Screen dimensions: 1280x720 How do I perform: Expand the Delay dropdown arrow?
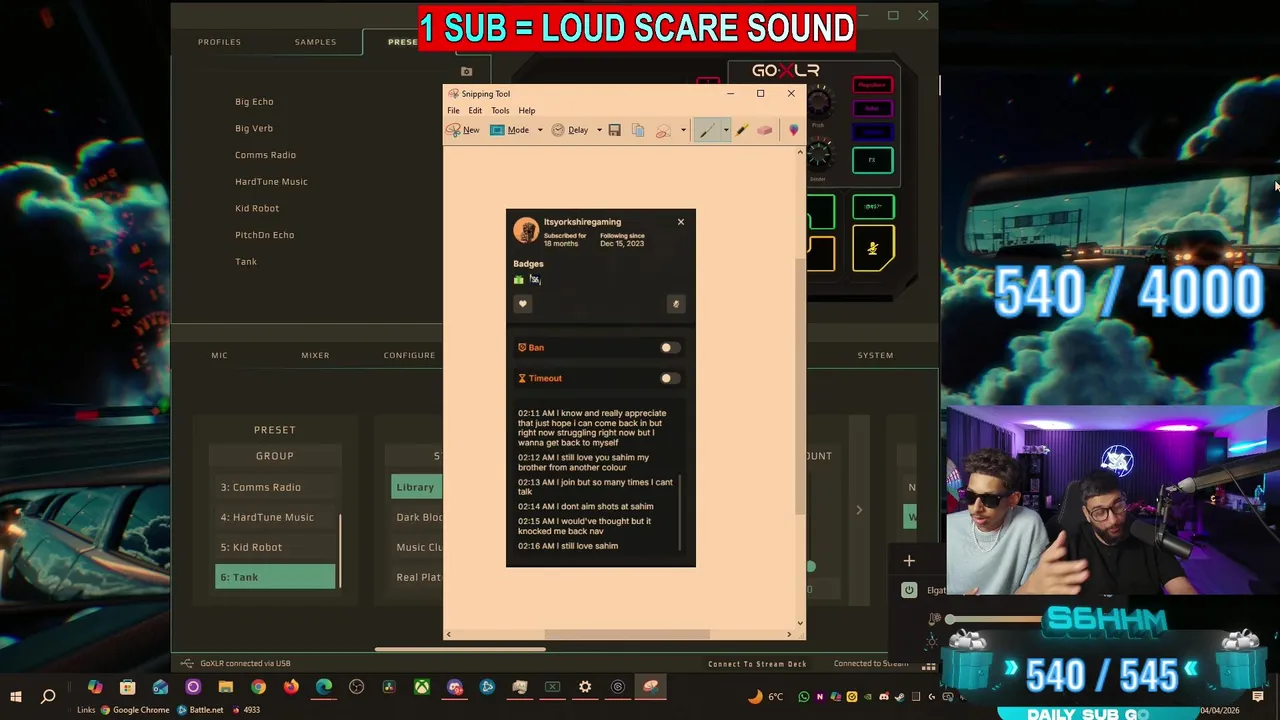pyautogui.click(x=599, y=130)
